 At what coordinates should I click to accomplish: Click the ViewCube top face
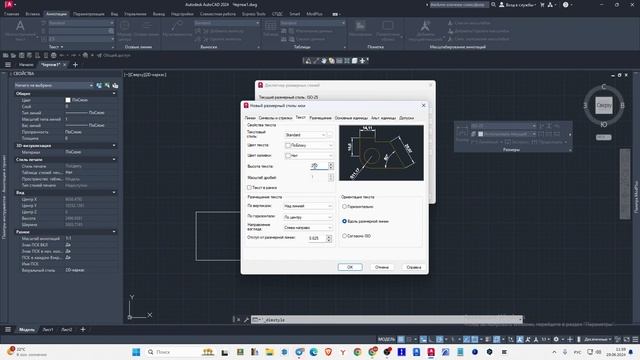click(604, 105)
